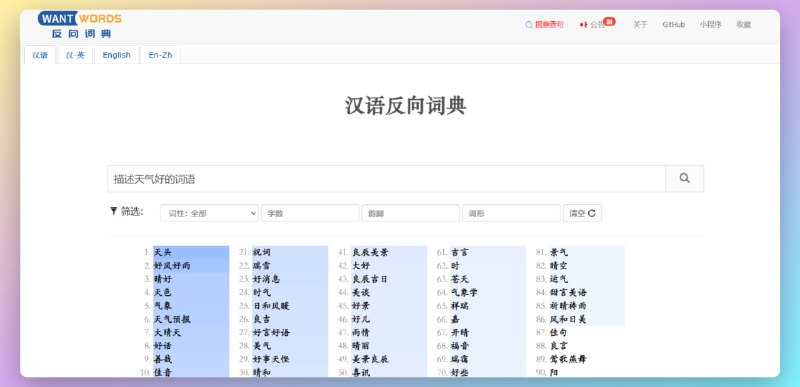800x387 pixels.
Task: Open the 关于 about page
Action: (x=640, y=24)
